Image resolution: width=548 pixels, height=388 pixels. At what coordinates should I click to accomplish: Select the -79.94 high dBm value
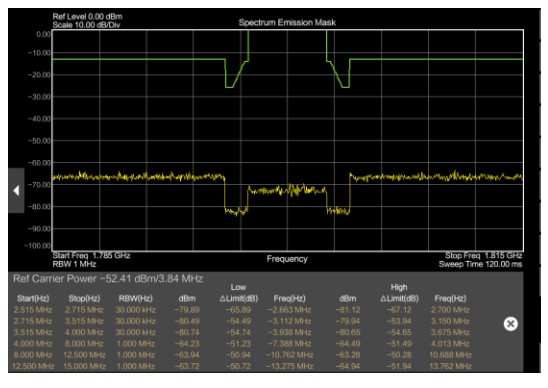(348, 321)
